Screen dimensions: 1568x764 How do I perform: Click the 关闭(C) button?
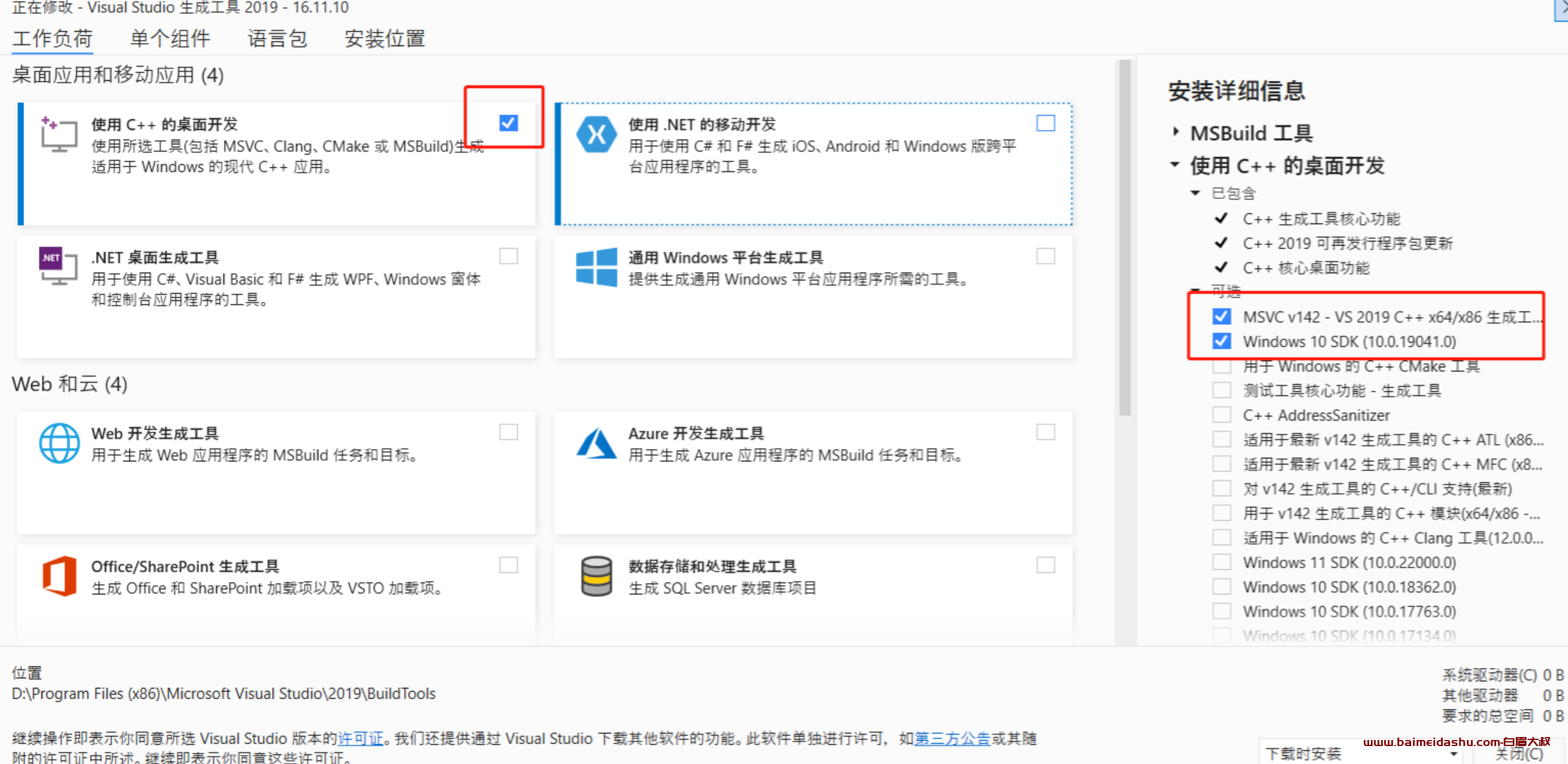point(1519,754)
